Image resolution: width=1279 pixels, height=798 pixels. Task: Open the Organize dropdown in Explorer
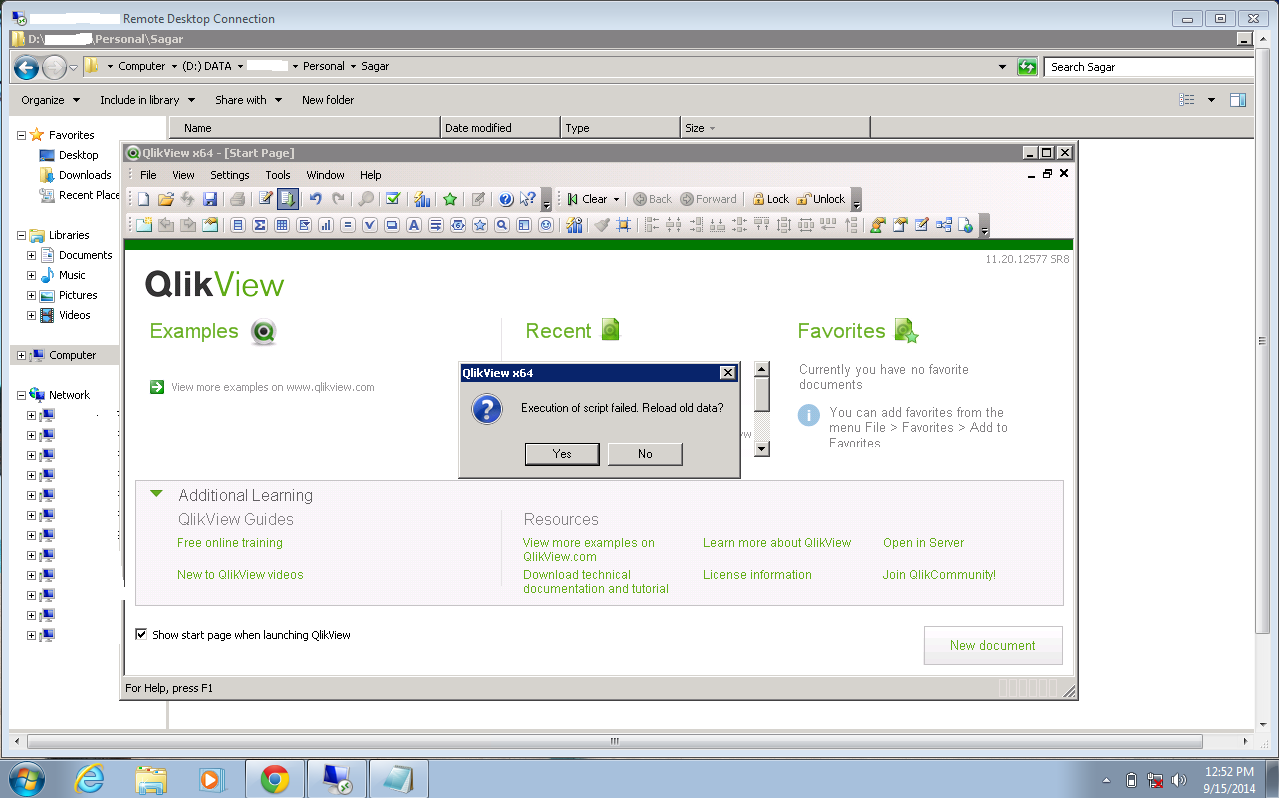[x=48, y=100]
